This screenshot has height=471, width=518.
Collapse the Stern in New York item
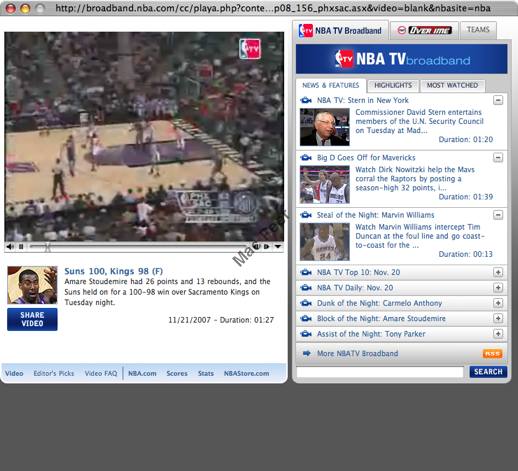[498, 100]
